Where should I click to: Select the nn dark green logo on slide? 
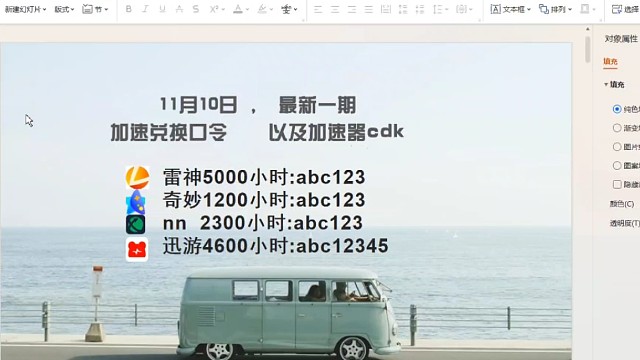[x=136, y=224]
